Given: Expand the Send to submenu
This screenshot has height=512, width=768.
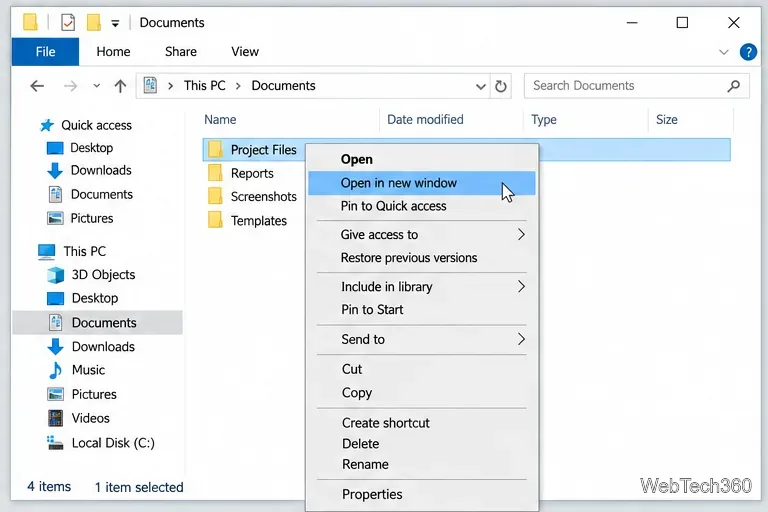Looking at the screenshot, I should click(x=422, y=339).
